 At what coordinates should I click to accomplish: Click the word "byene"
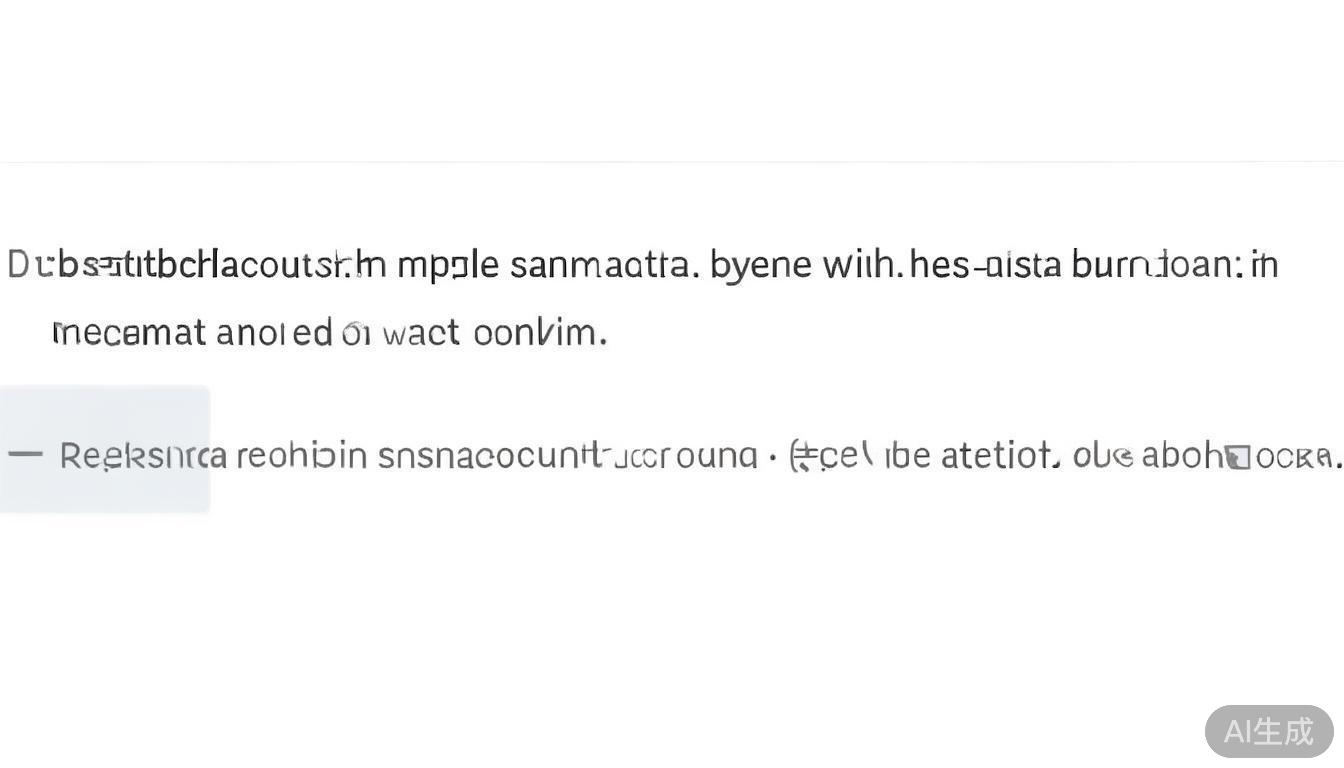[x=760, y=265]
